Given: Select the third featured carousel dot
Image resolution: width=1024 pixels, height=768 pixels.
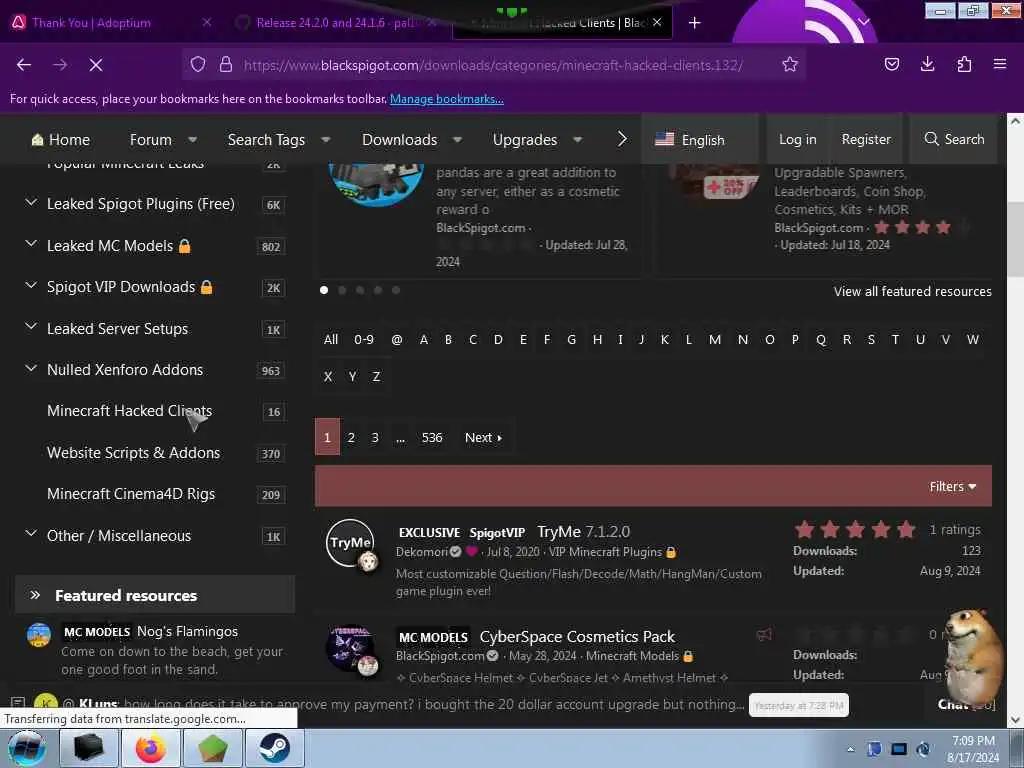Looking at the screenshot, I should pyautogui.click(x=360, y=290).
